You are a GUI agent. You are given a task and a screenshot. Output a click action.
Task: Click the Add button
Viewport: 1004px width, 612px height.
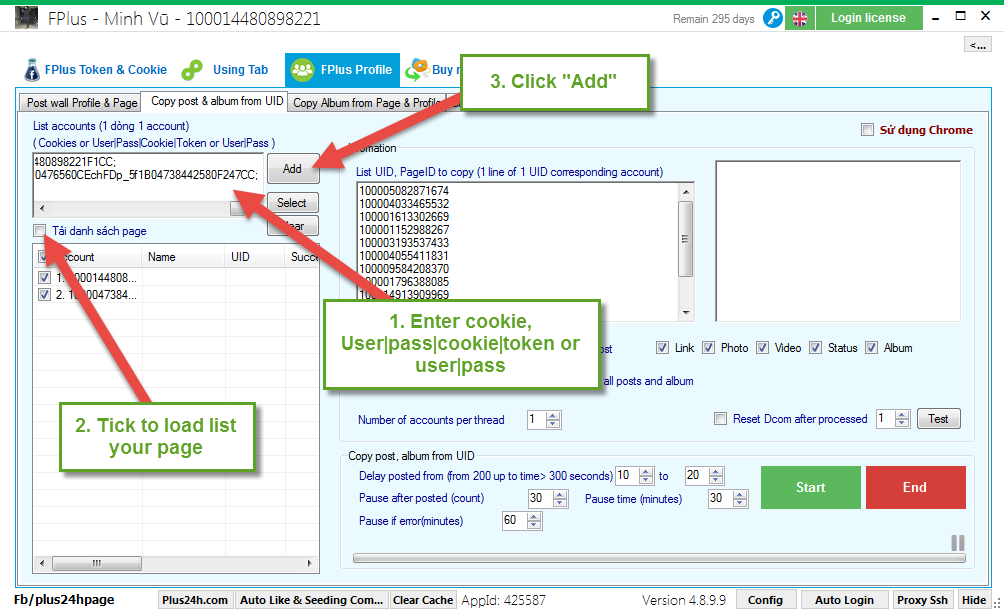293,168
